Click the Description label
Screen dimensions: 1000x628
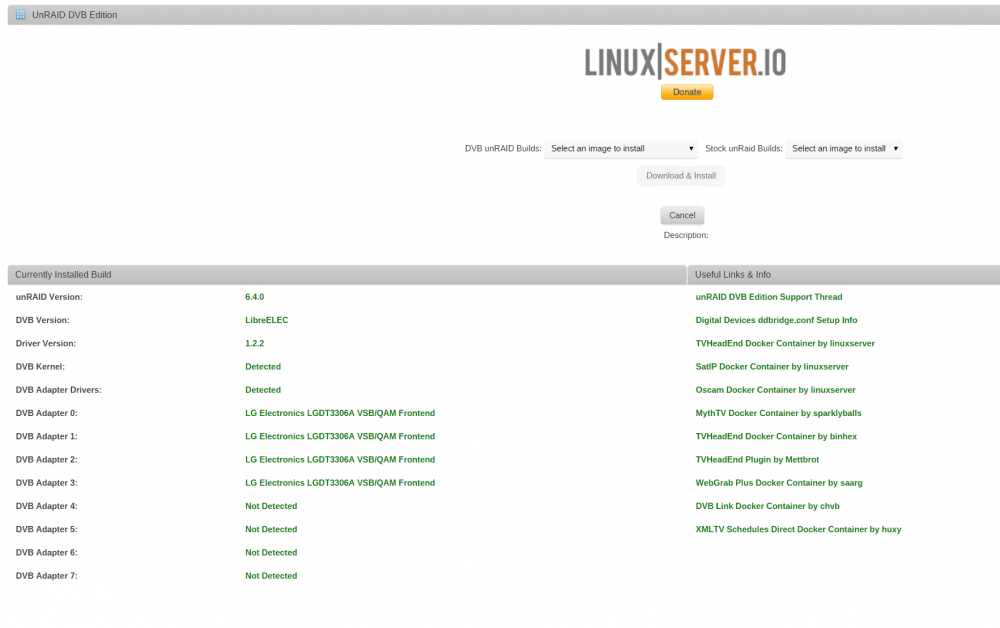pos(686,235)
